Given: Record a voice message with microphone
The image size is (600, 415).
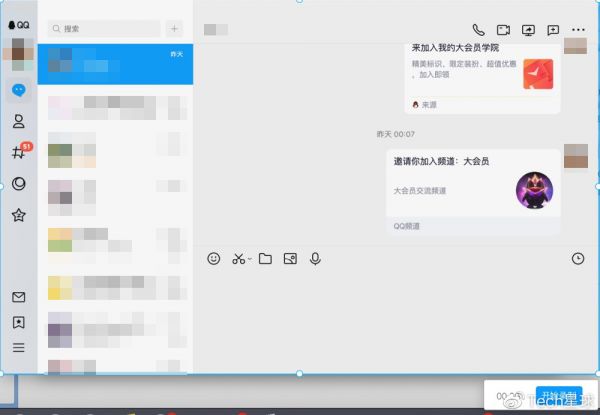Looking at the screenshot, I should (x=315, y=259).
